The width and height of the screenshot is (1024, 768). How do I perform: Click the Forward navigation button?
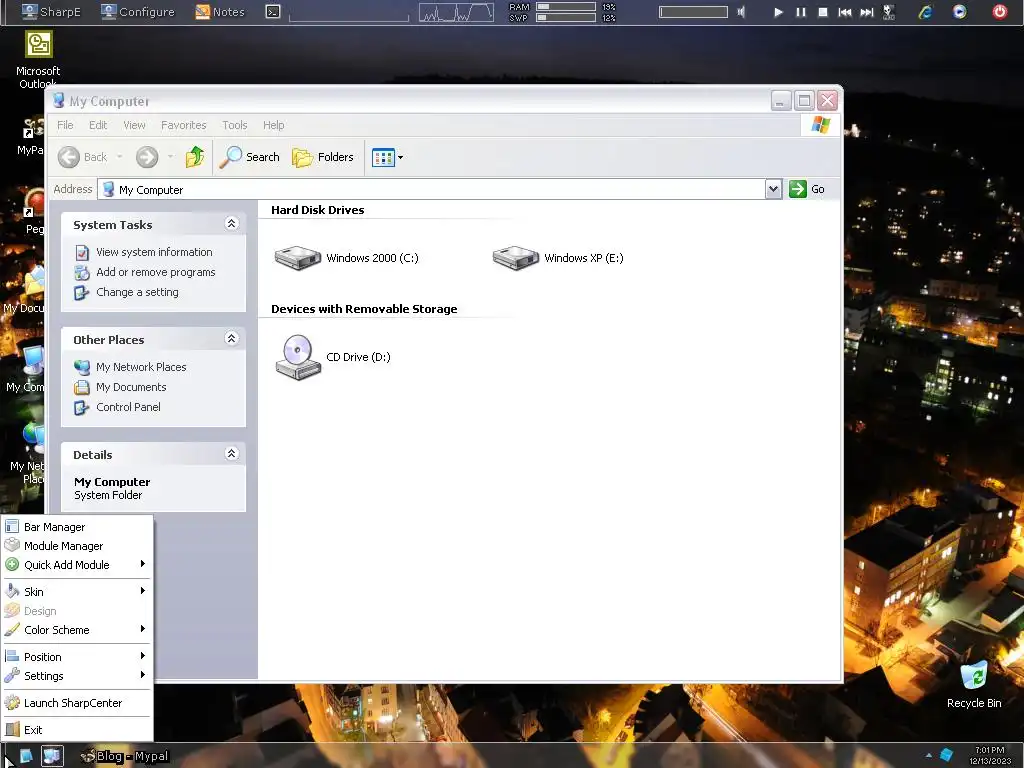coord(147,157)
